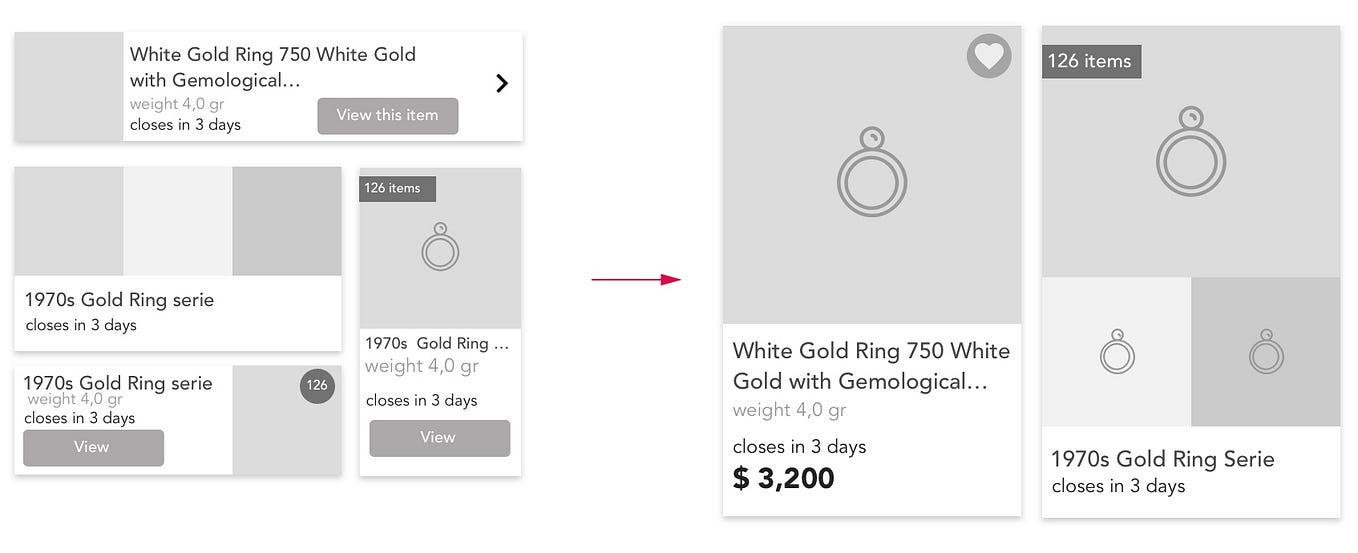Click middle light image of three-image card
This screenshot has width=1358, height=553.
point(178,221)
